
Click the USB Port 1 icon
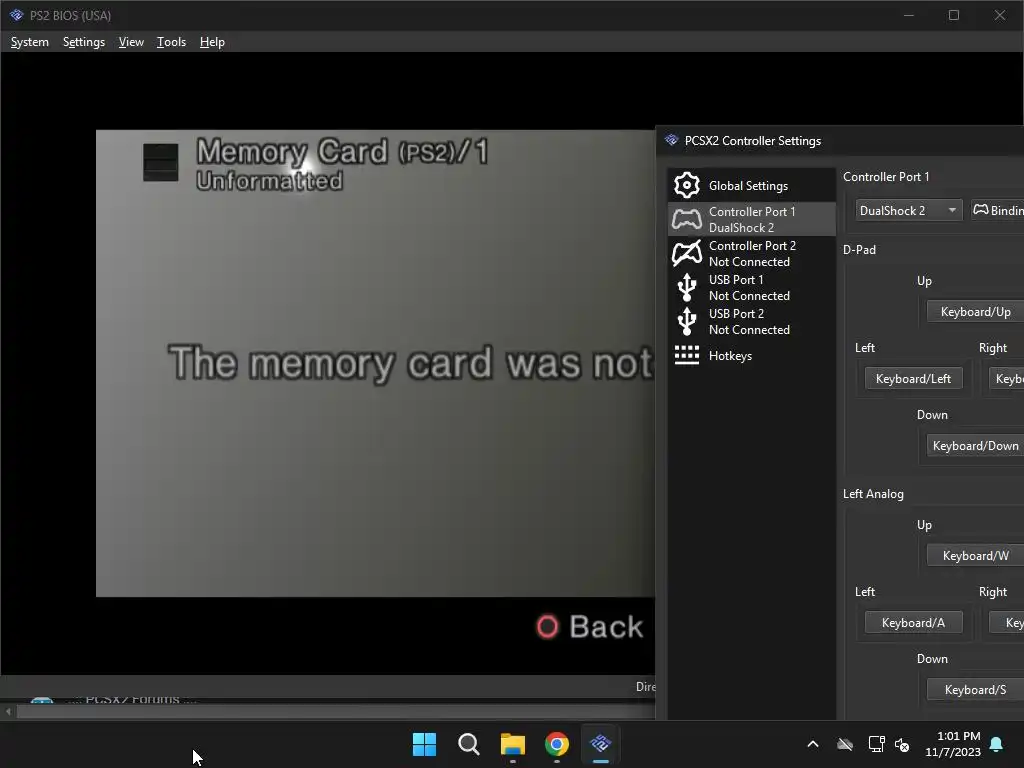click(686, 287)
